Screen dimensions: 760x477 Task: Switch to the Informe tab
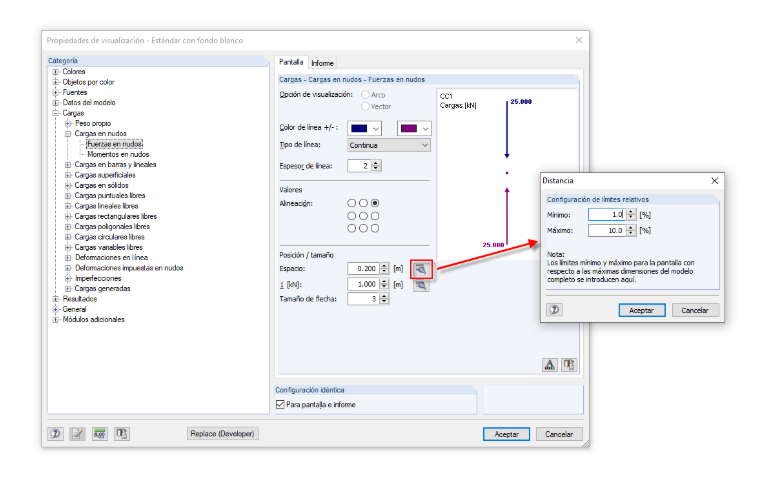click(322, 63)
